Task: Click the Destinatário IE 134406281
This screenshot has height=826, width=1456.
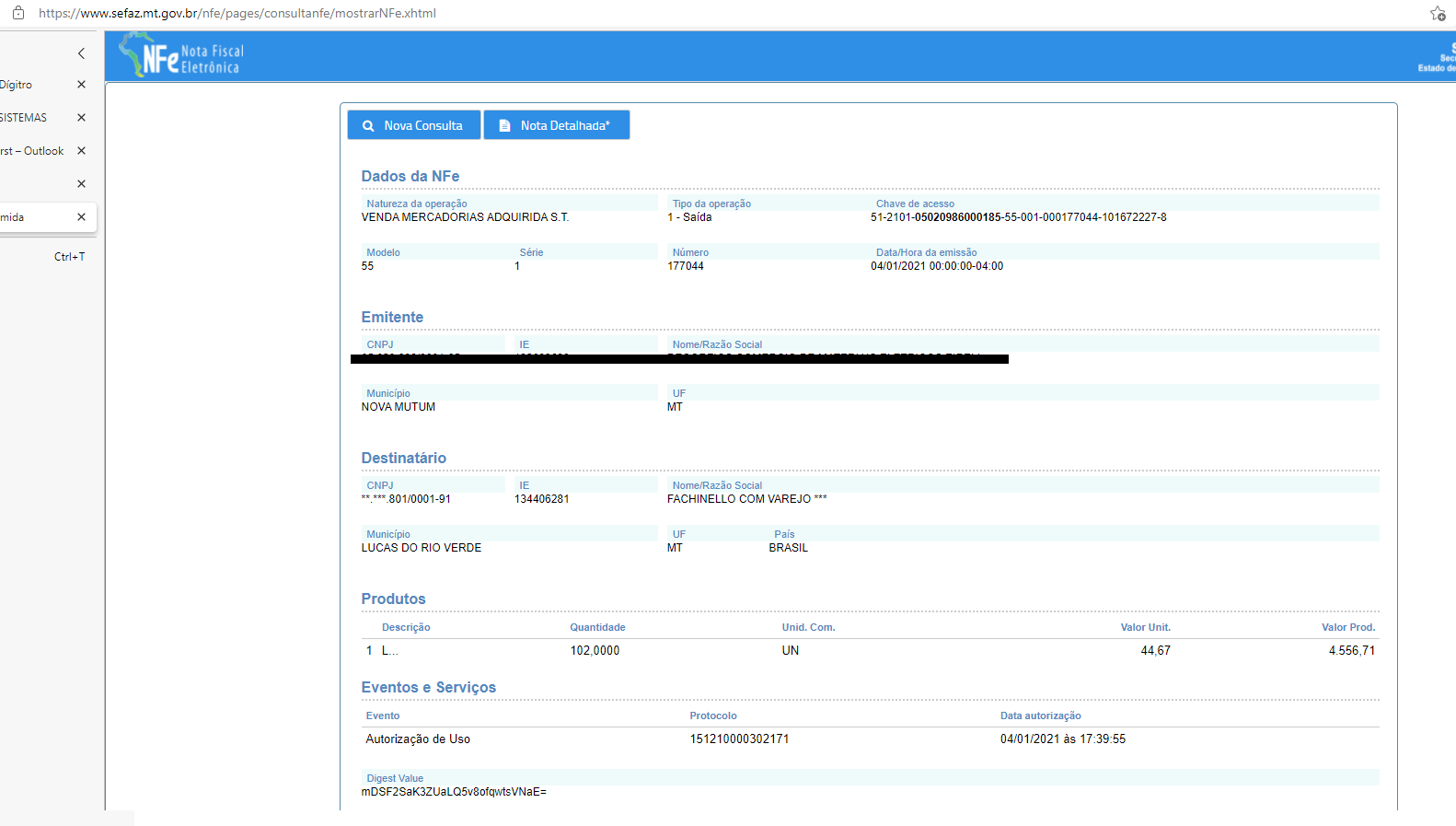Action: pyautogui.click(x=542, y=499)
